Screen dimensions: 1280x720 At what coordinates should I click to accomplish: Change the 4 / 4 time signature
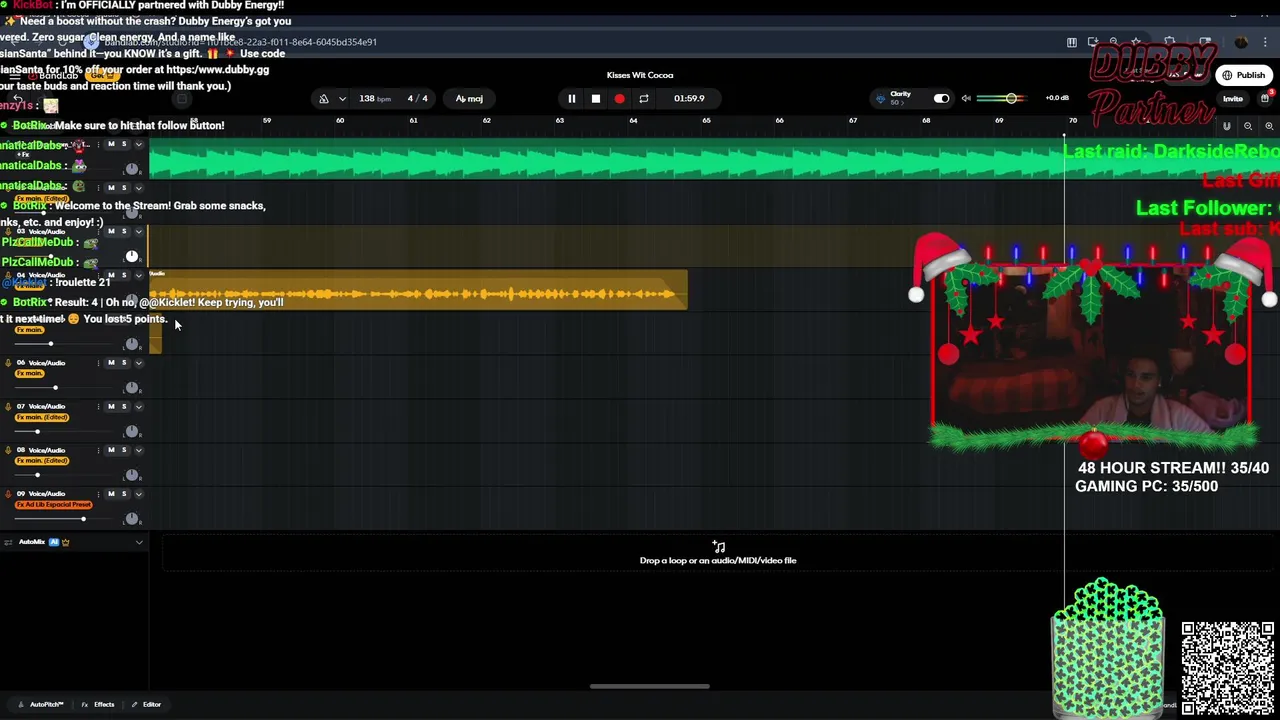[418, 99]
